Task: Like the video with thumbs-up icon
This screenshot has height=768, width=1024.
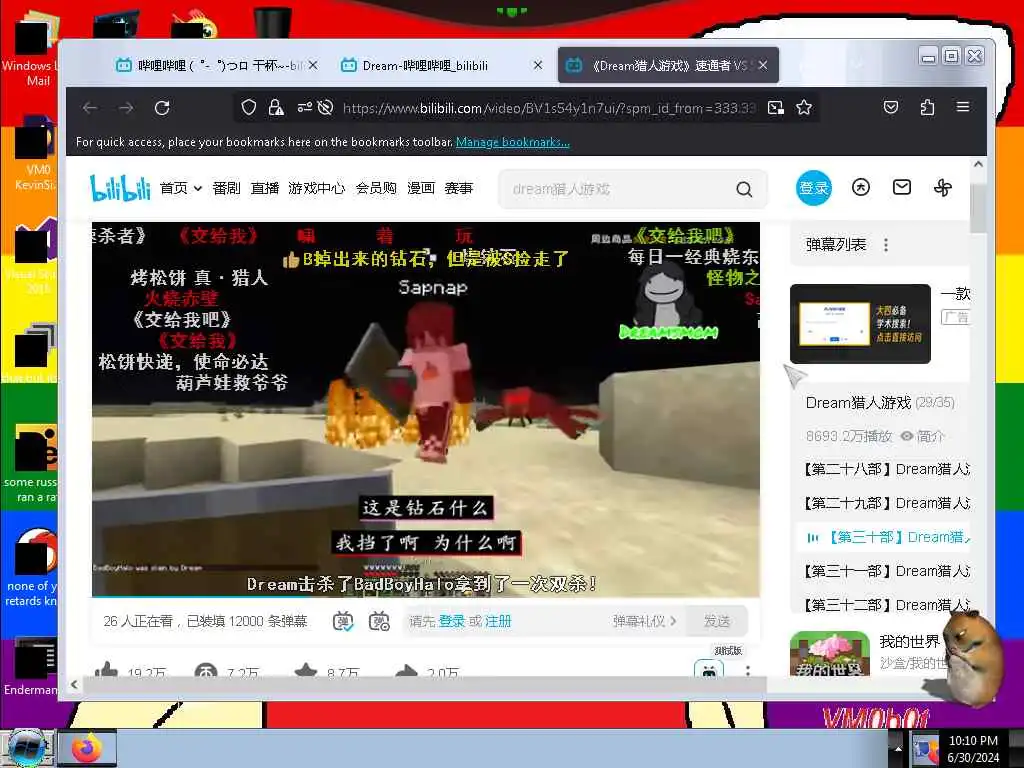Action: pos(106,670)
